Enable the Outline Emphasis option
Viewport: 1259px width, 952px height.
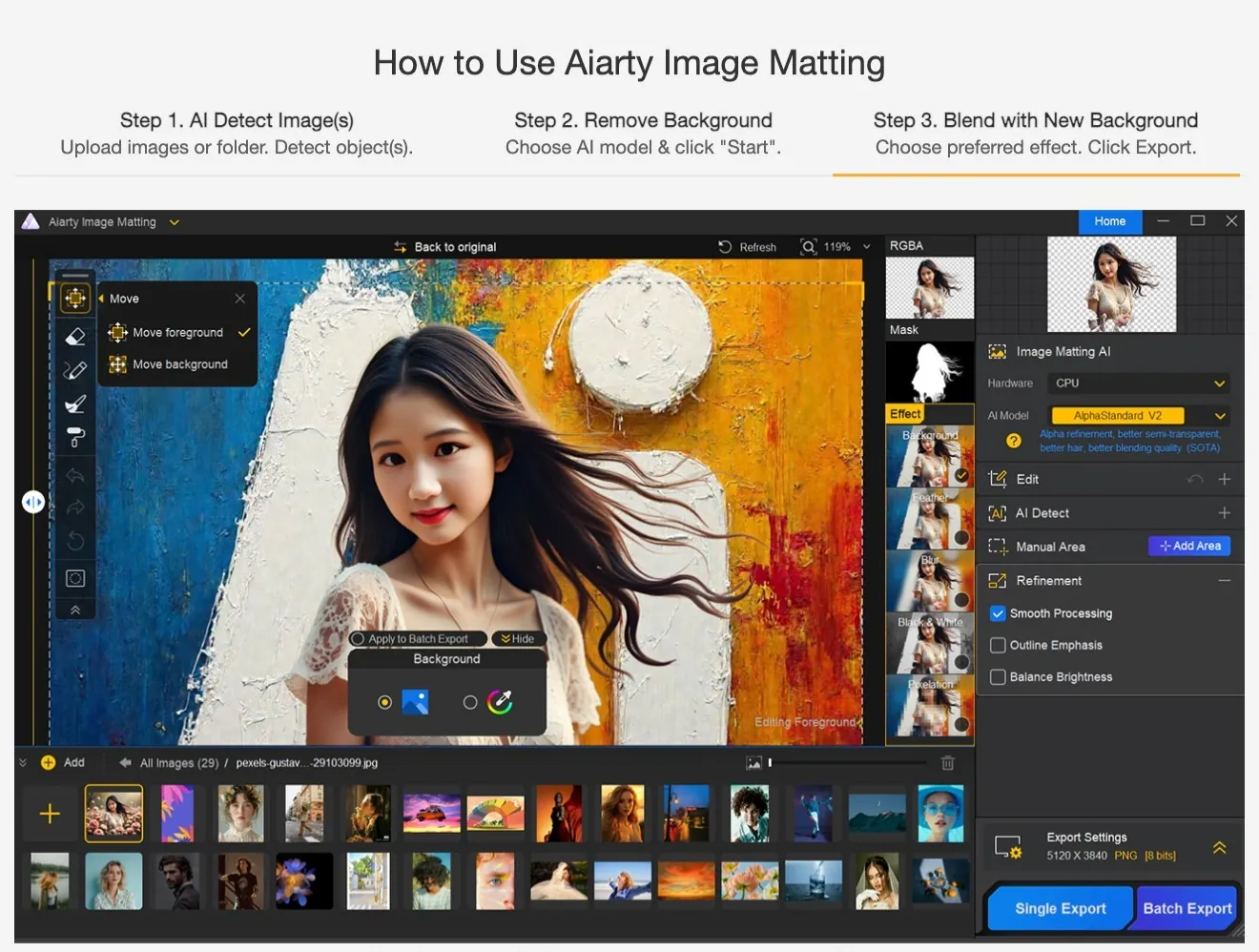click(x=998, y=645)
